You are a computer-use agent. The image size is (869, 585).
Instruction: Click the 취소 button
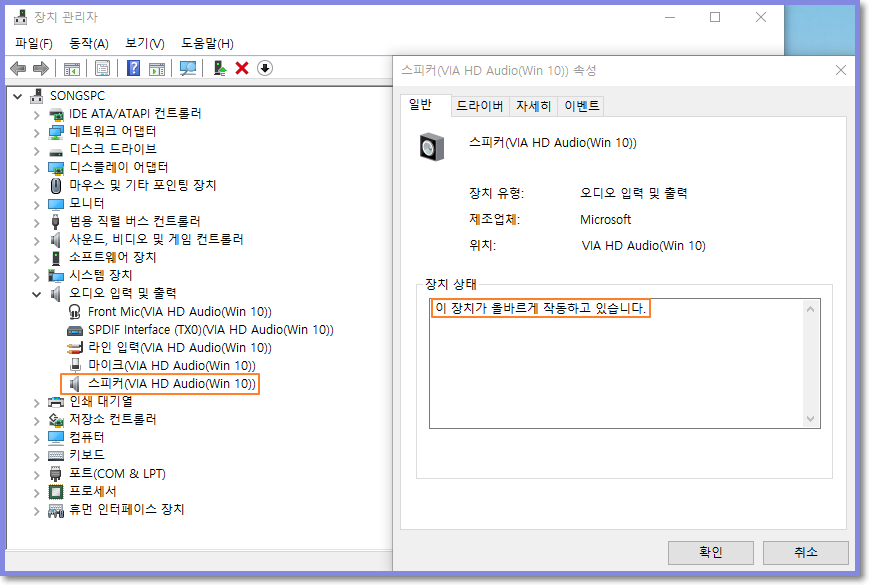click(805, 552)
